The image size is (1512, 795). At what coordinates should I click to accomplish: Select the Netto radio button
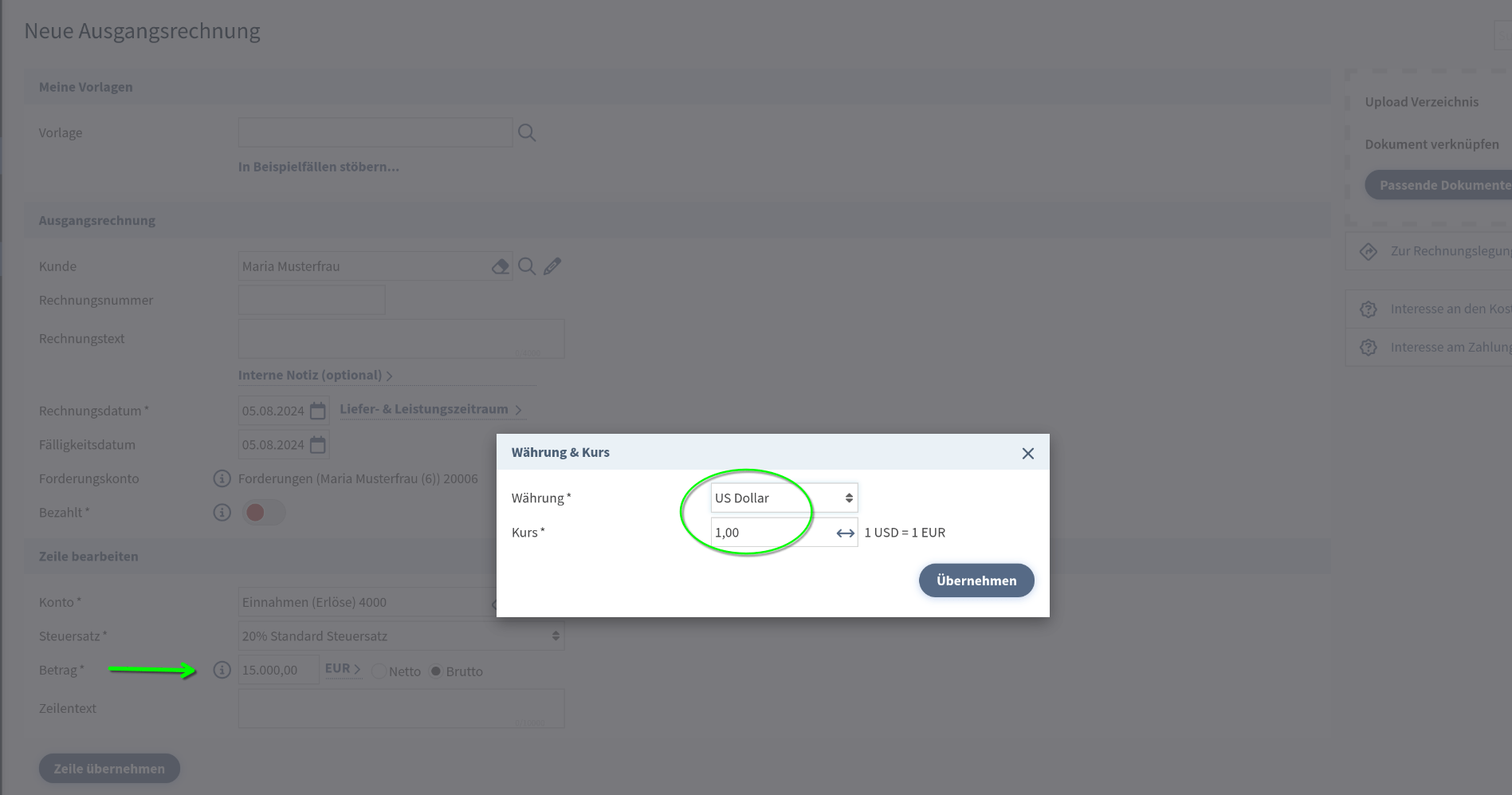(x=379, y=671)
